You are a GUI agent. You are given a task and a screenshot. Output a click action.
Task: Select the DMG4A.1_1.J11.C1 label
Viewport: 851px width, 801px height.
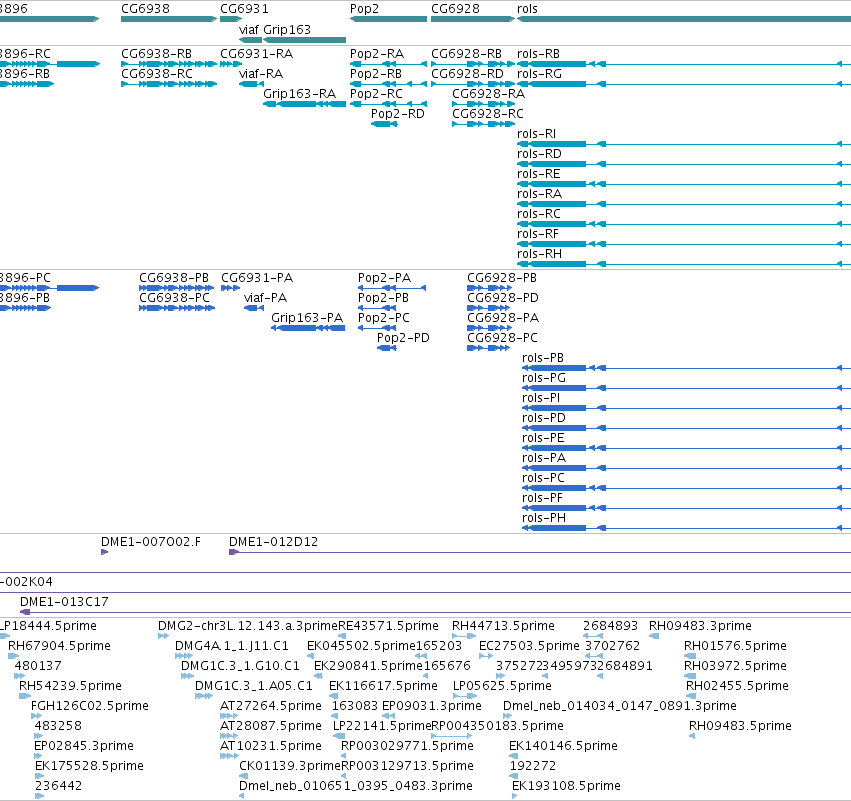tap(232, 646)
